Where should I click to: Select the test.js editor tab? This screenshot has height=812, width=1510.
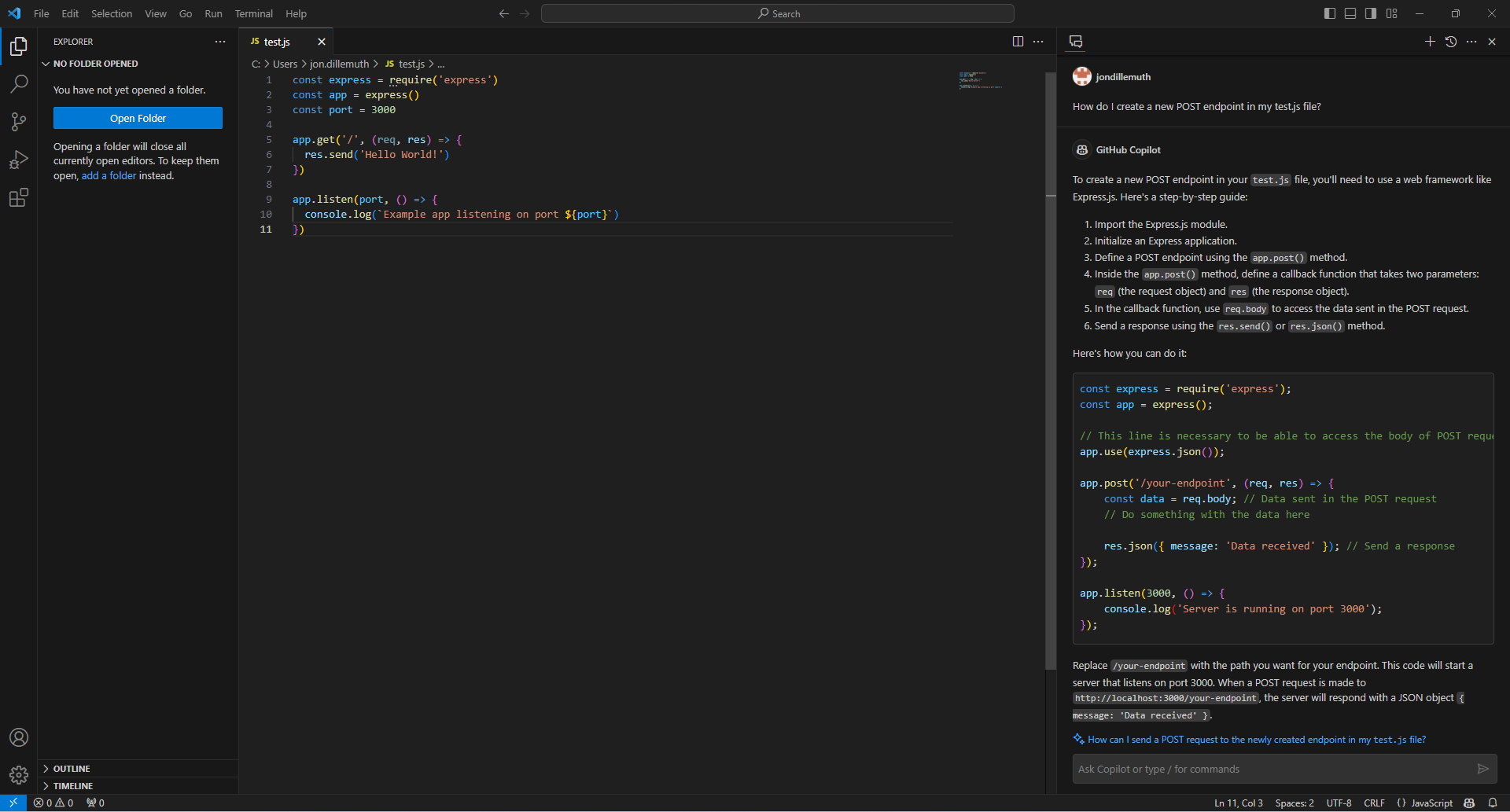pos(277,42)
